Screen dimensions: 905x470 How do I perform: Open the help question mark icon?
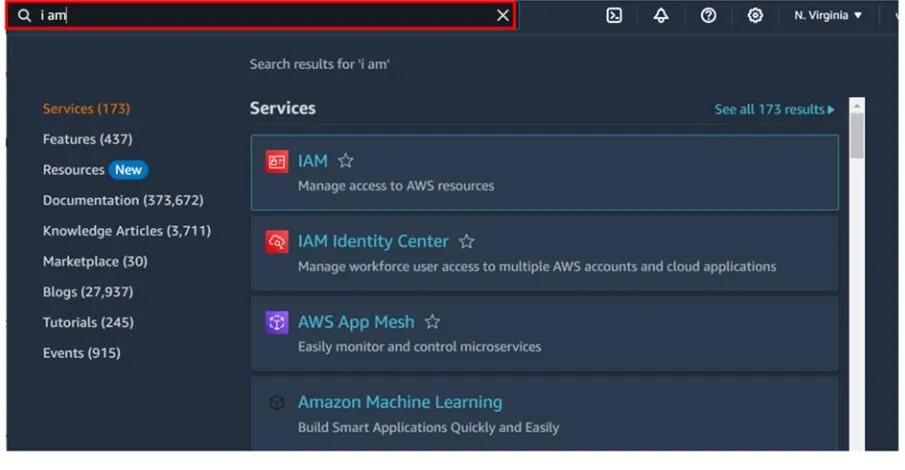coord(708,16)
